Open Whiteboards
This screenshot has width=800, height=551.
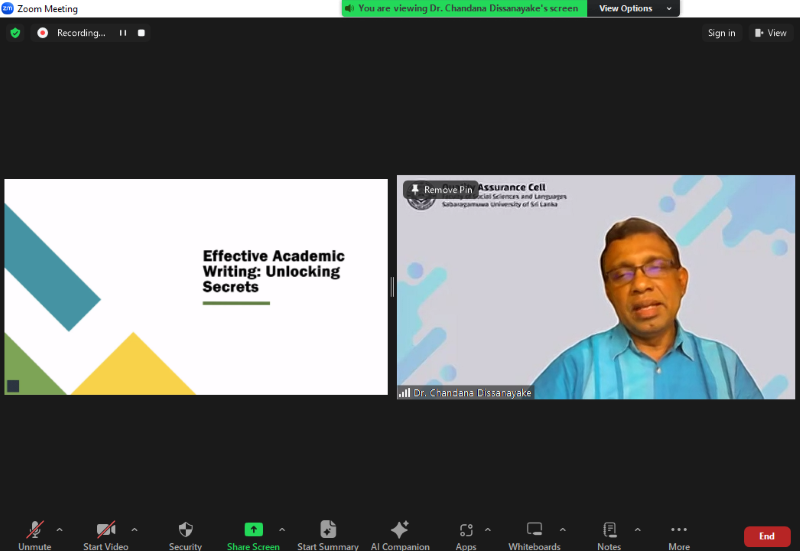click(535, 531)
